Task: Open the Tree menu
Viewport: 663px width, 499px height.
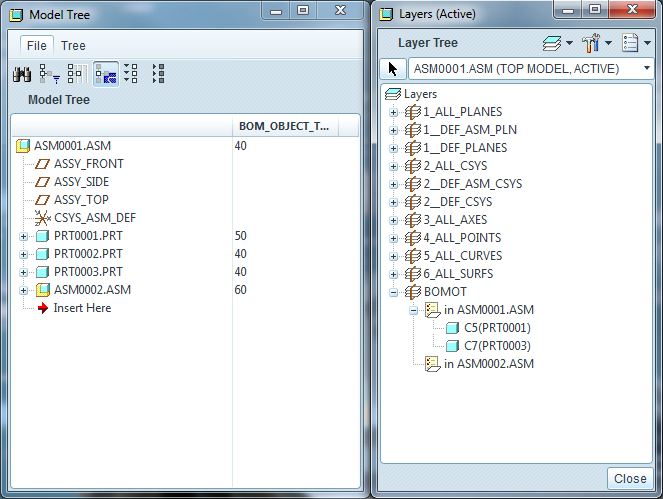Action: 73,46
